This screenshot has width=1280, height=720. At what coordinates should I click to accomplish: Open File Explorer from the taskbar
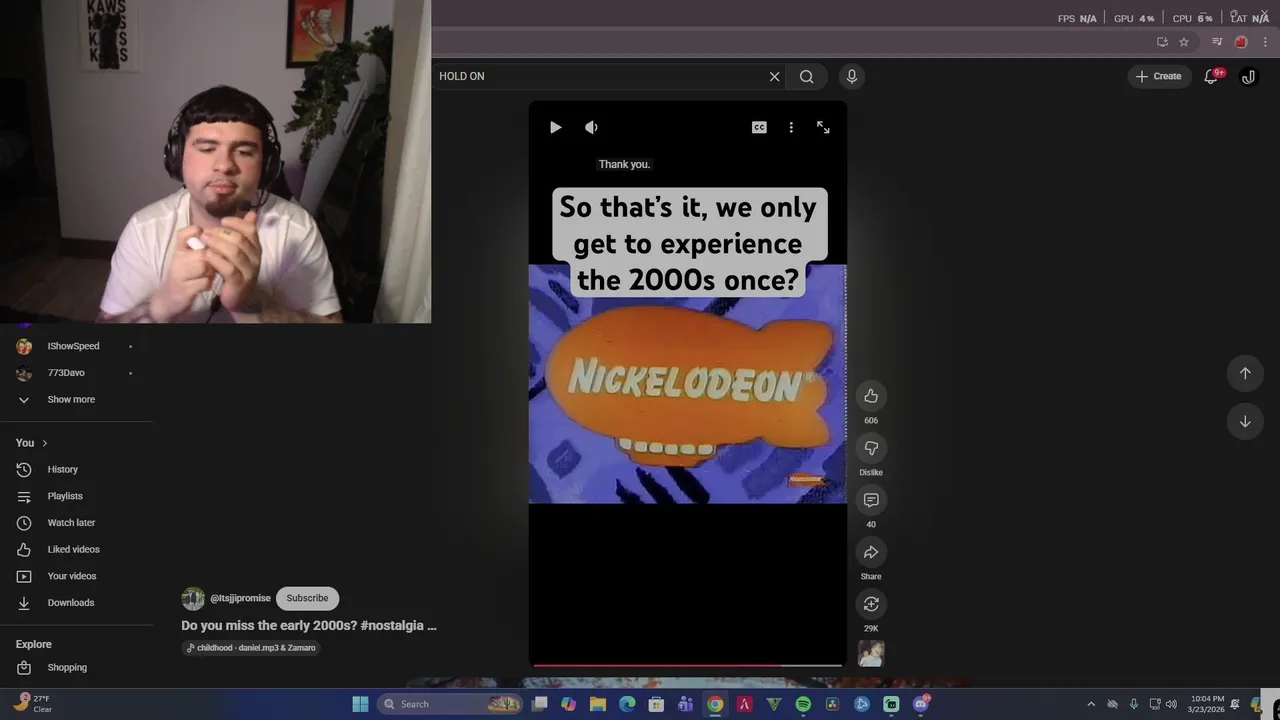point(598,704)
